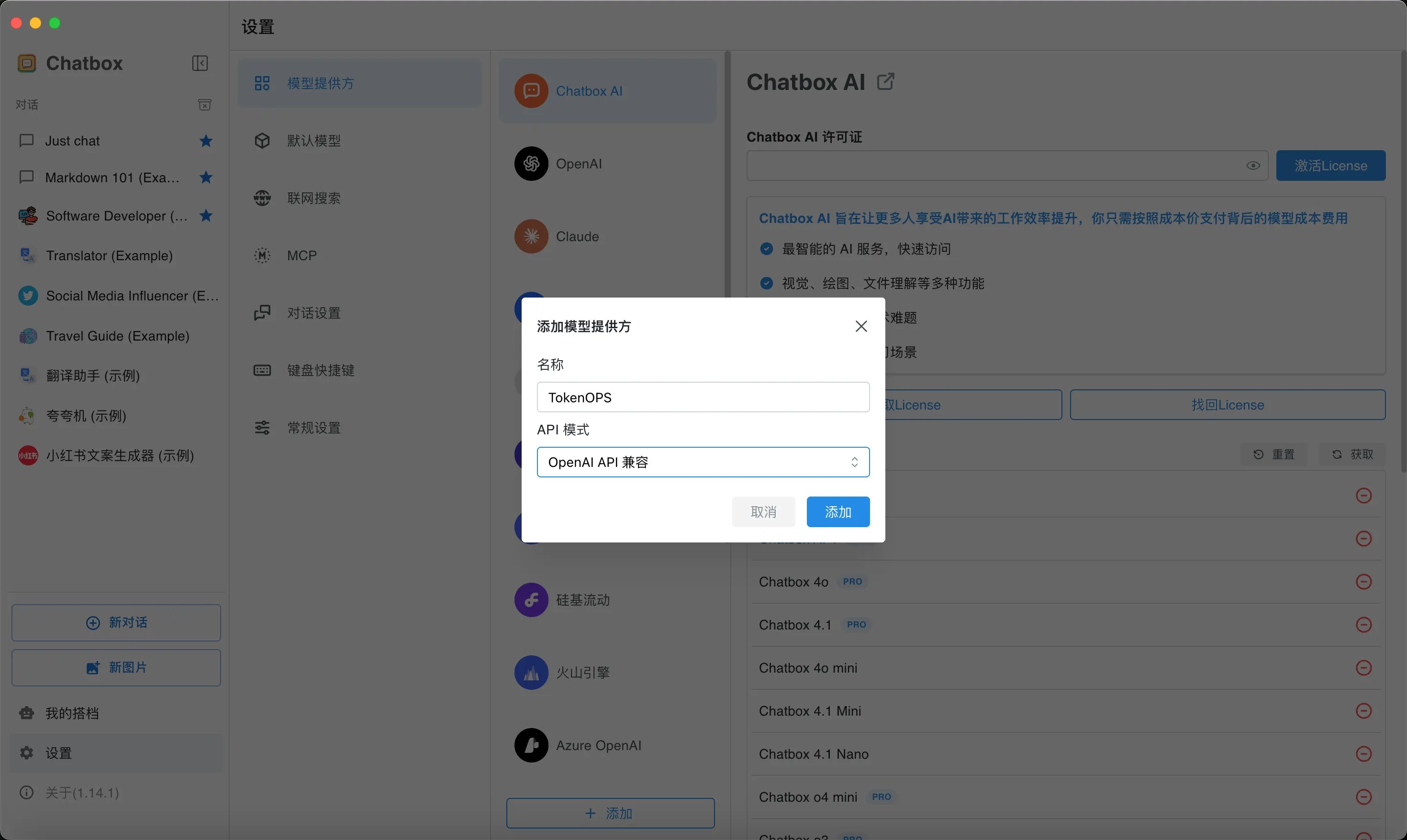Click the 获取 models button
Screen dimensions: 1407x840
click(x=1352, y=454)
